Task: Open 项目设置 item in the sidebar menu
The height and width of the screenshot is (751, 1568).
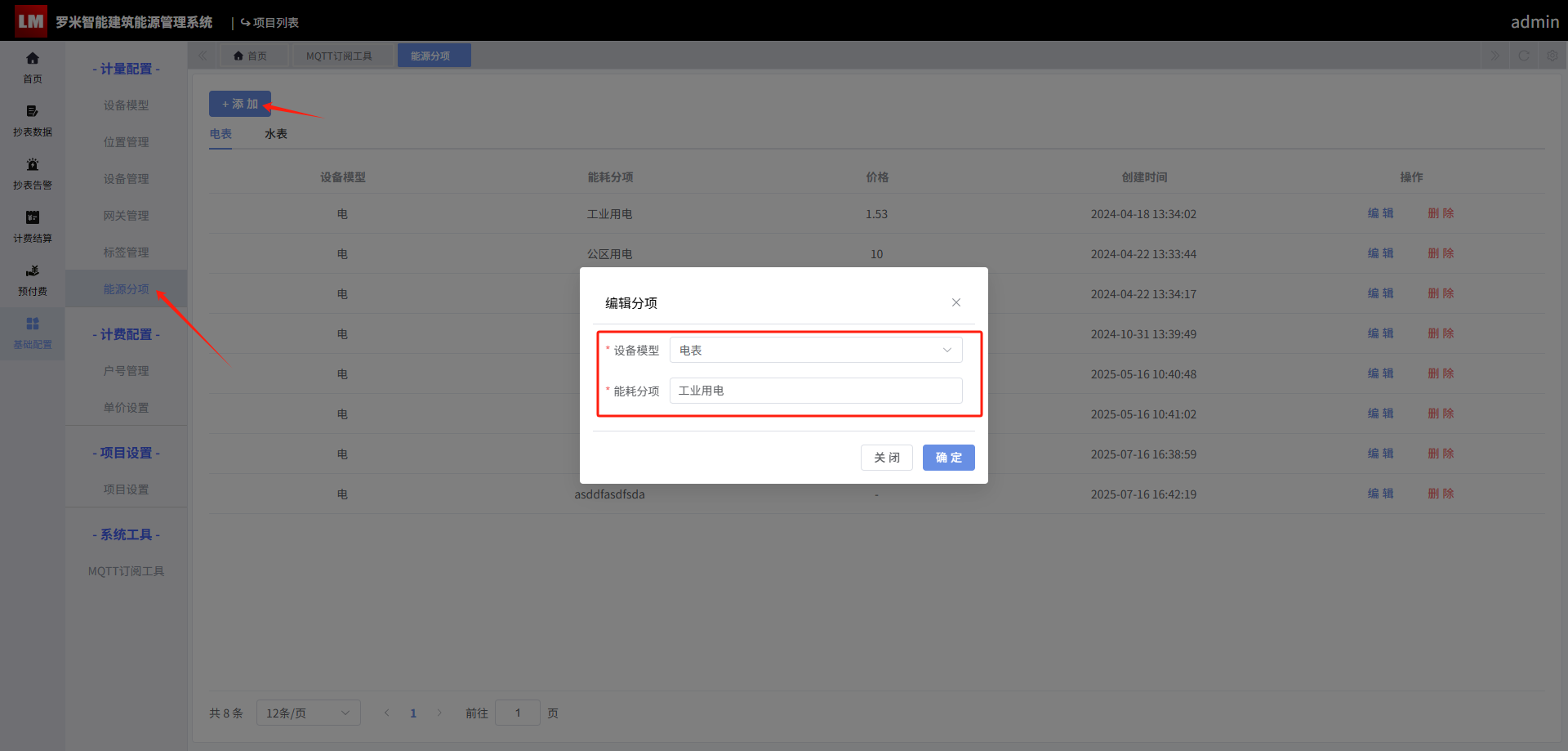Action: tap(127, 489)
